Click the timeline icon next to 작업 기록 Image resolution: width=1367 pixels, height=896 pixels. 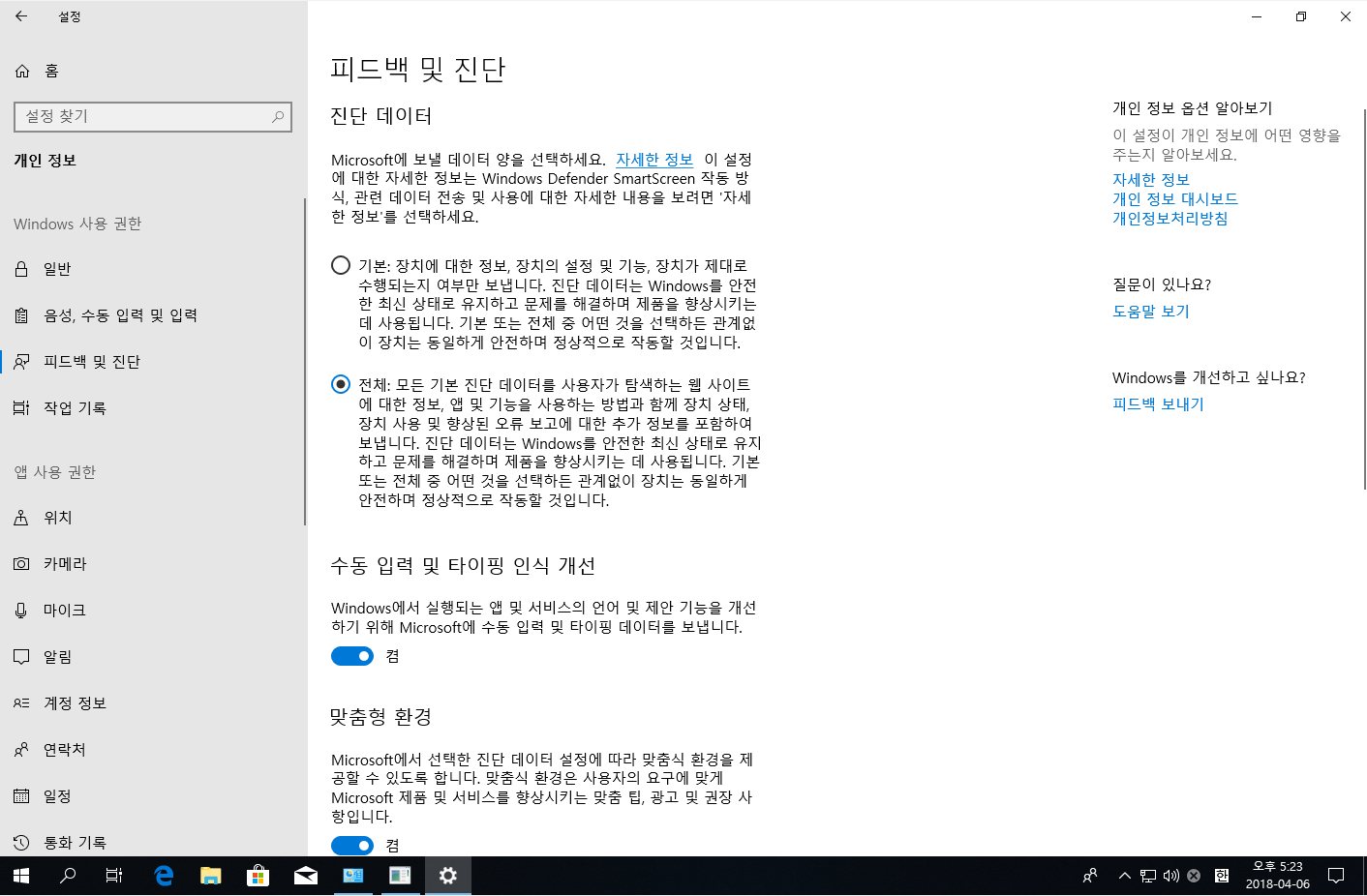point(21,408)
